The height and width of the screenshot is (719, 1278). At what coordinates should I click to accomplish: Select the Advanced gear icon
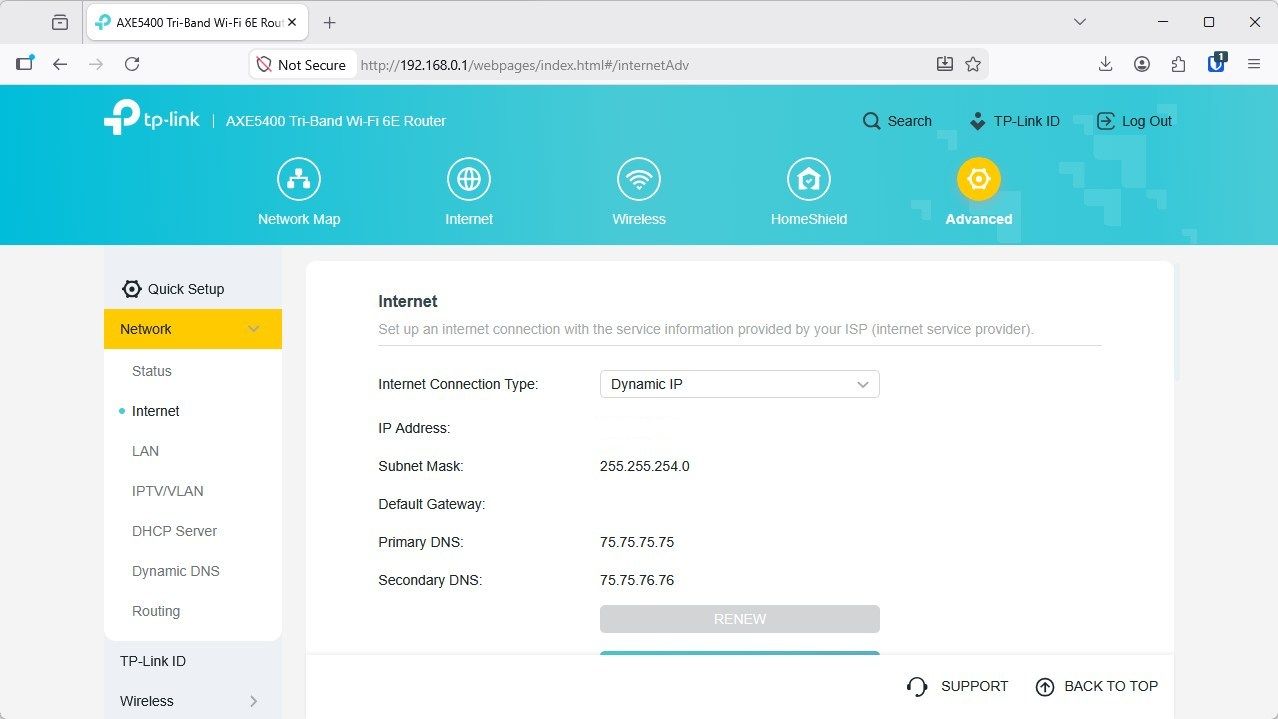[979, 179]
